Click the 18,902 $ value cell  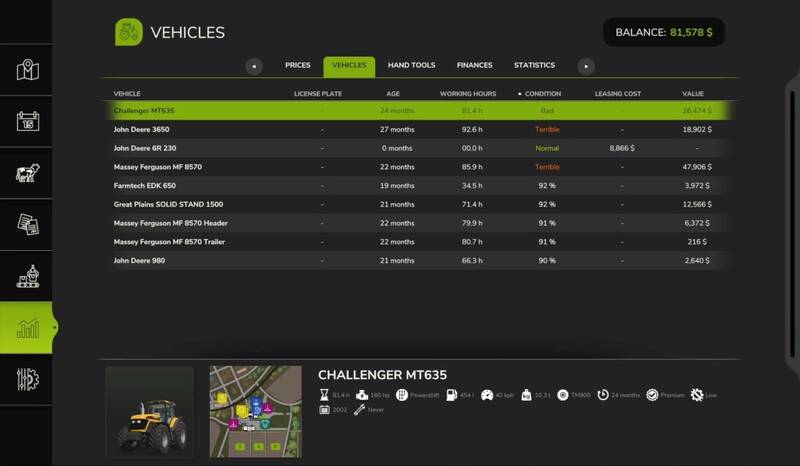(697, 129)
